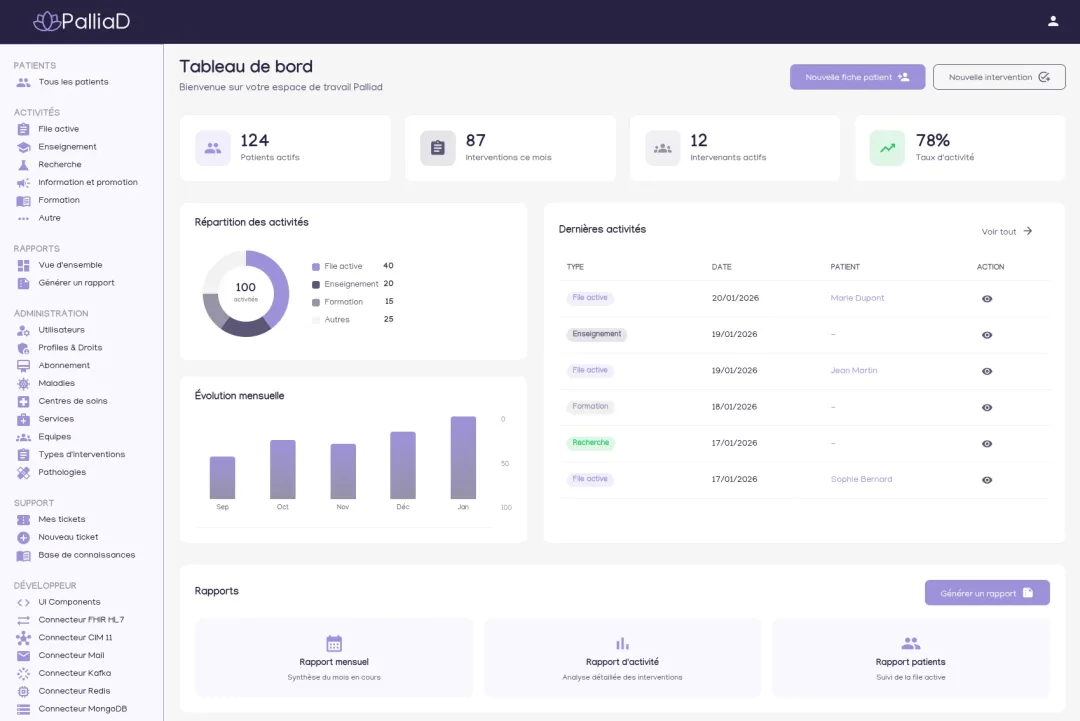Click the Information et promotion megaphone icon
The image size is (1080, 721).
[x=23, y=182]
